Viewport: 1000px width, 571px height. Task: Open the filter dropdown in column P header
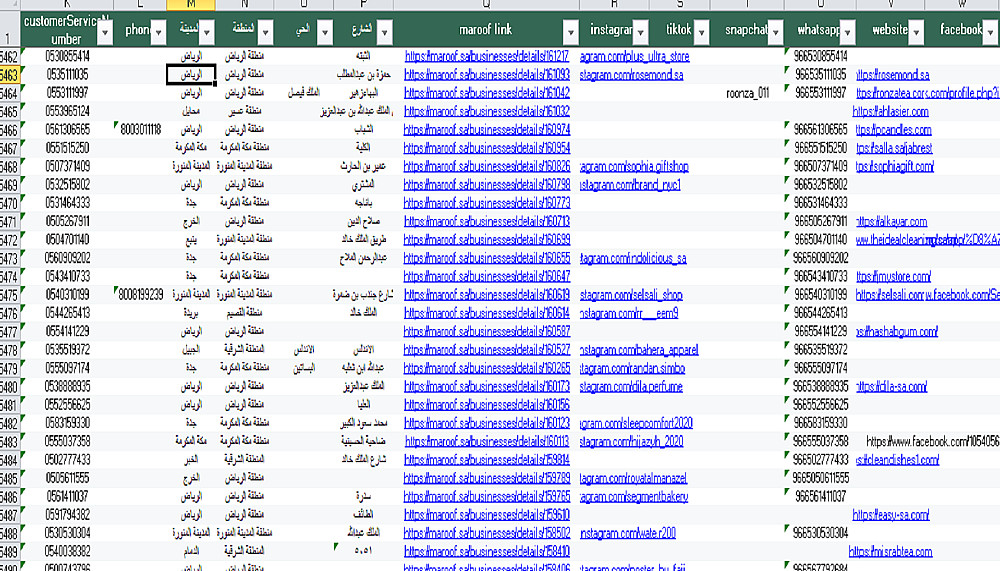pos(385,32)
